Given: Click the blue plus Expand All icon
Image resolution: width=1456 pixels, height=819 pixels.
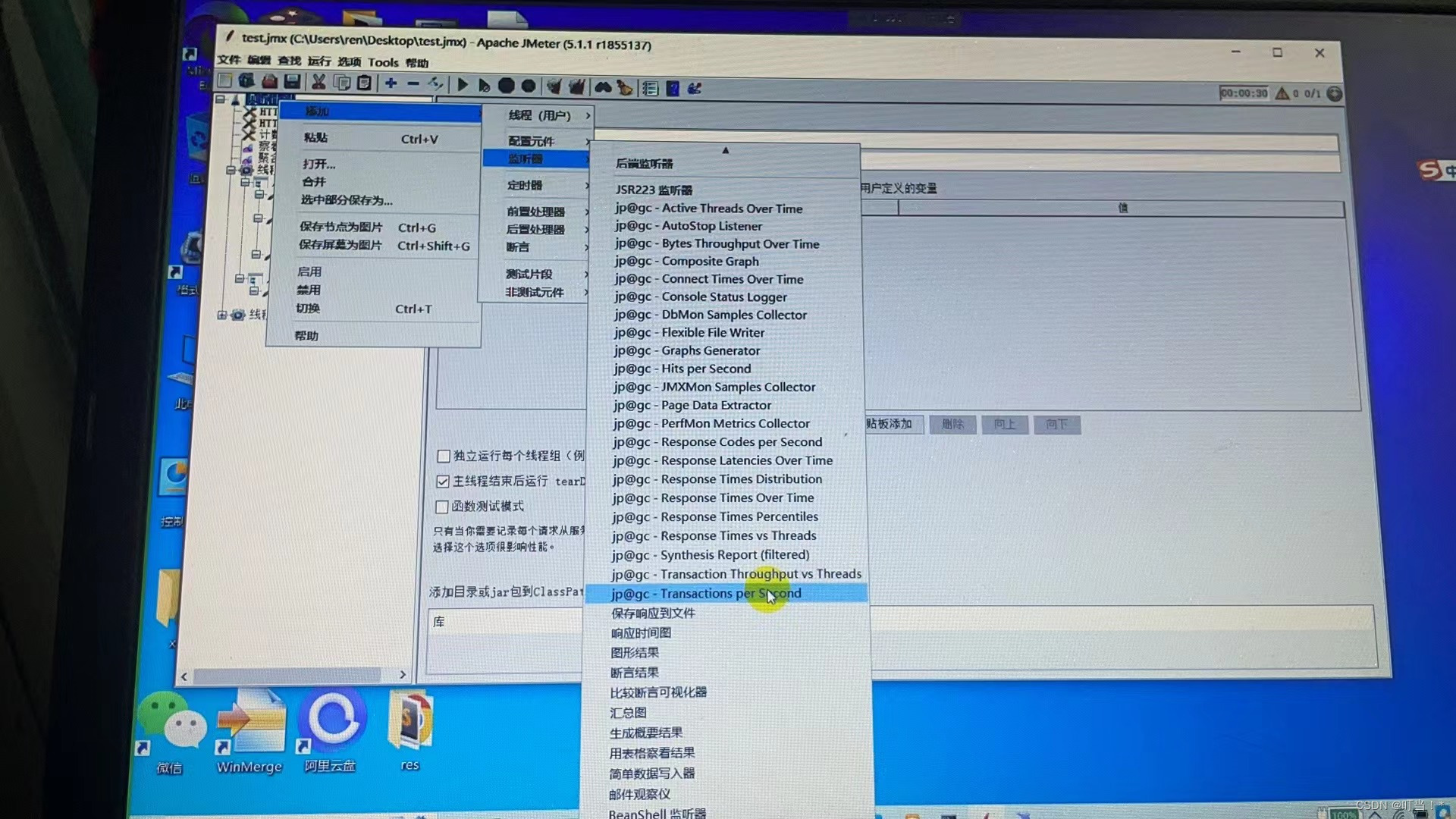Looking at the screenshot, I should (x=391, y=83).
